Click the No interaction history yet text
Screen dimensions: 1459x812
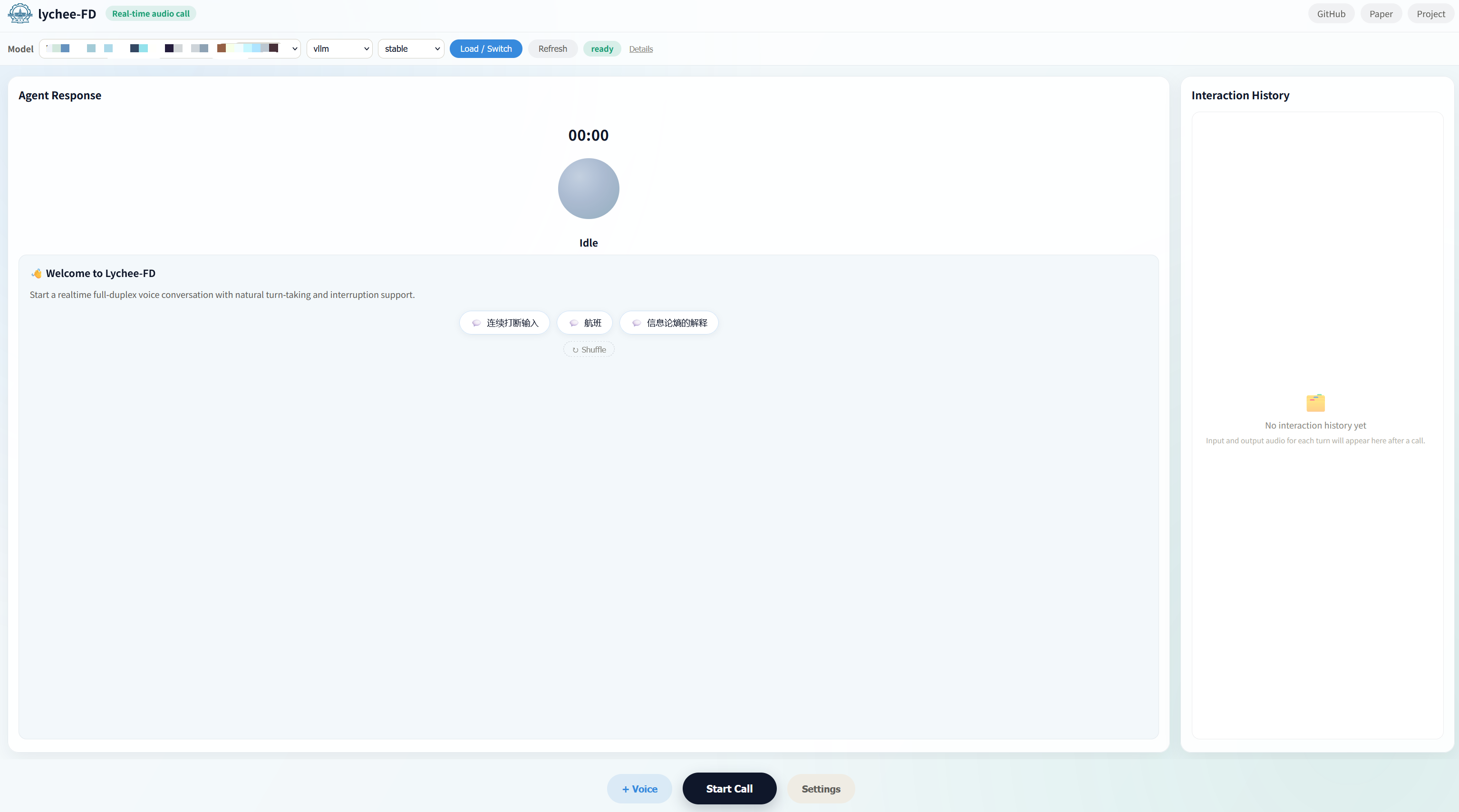pyautogui.click(x=1315, y=425)
